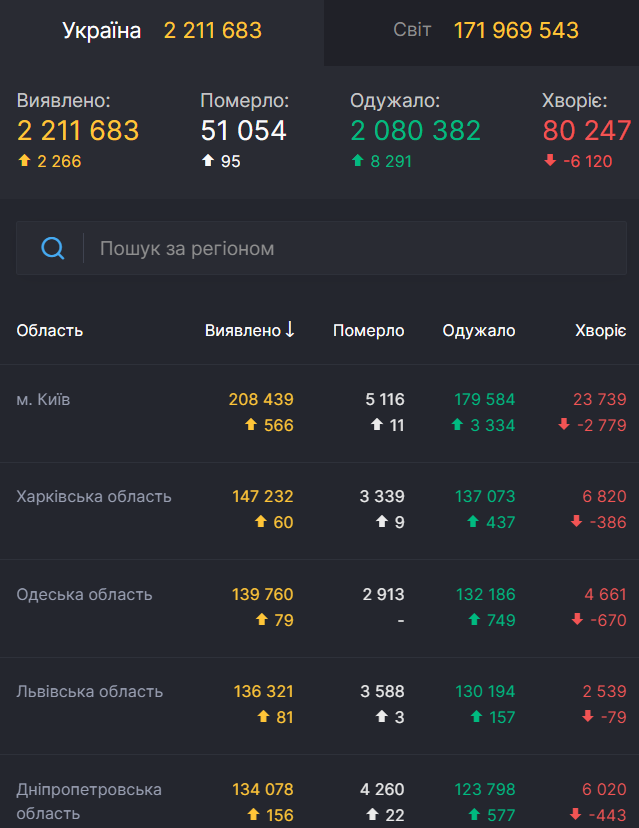Click the red down arrow beside -6 120
The image size is (639, 828).
coord(550,161)
